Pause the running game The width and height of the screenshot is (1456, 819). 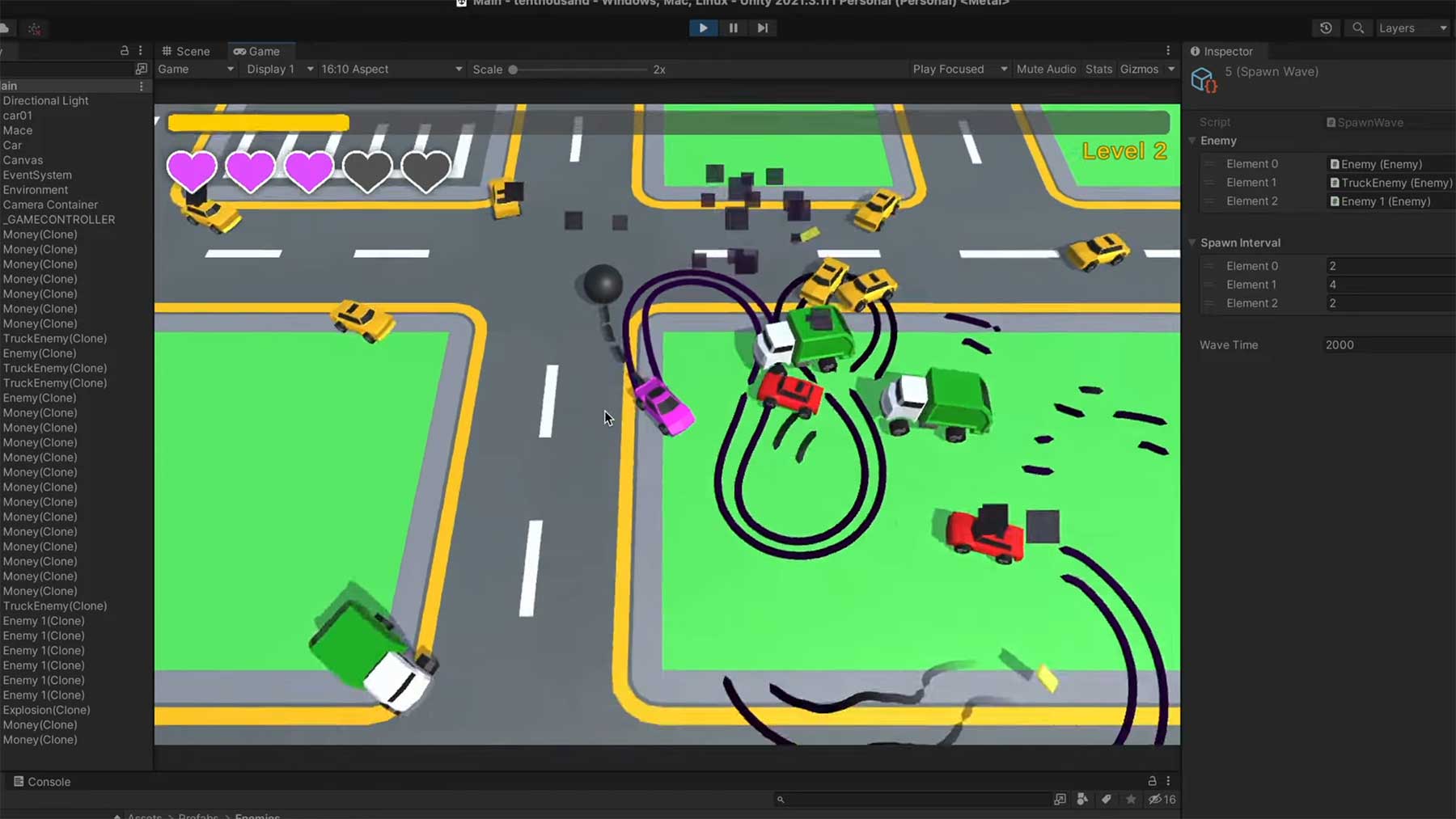click(733, 28)
